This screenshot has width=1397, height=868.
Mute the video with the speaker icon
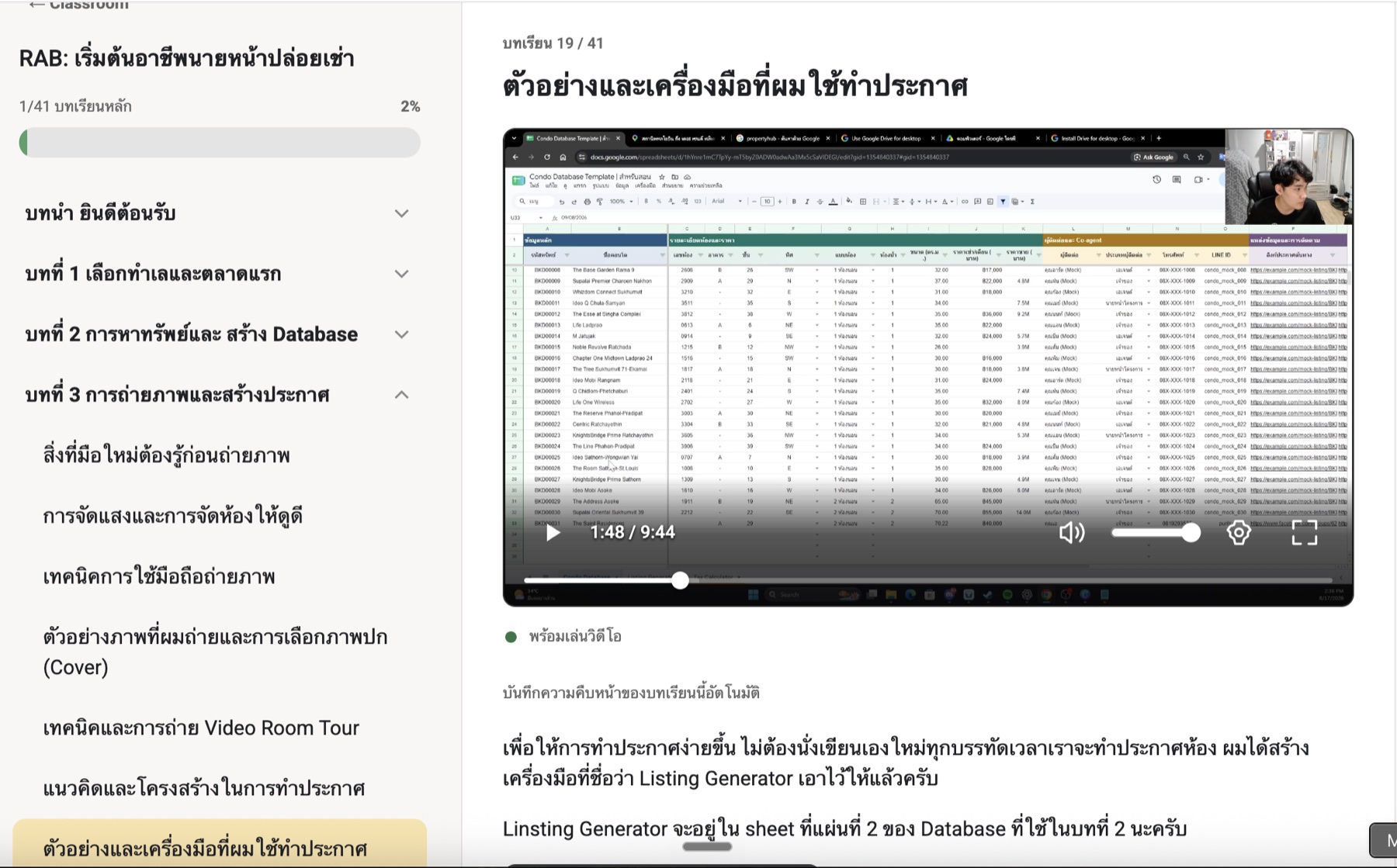pos(1072,533)
